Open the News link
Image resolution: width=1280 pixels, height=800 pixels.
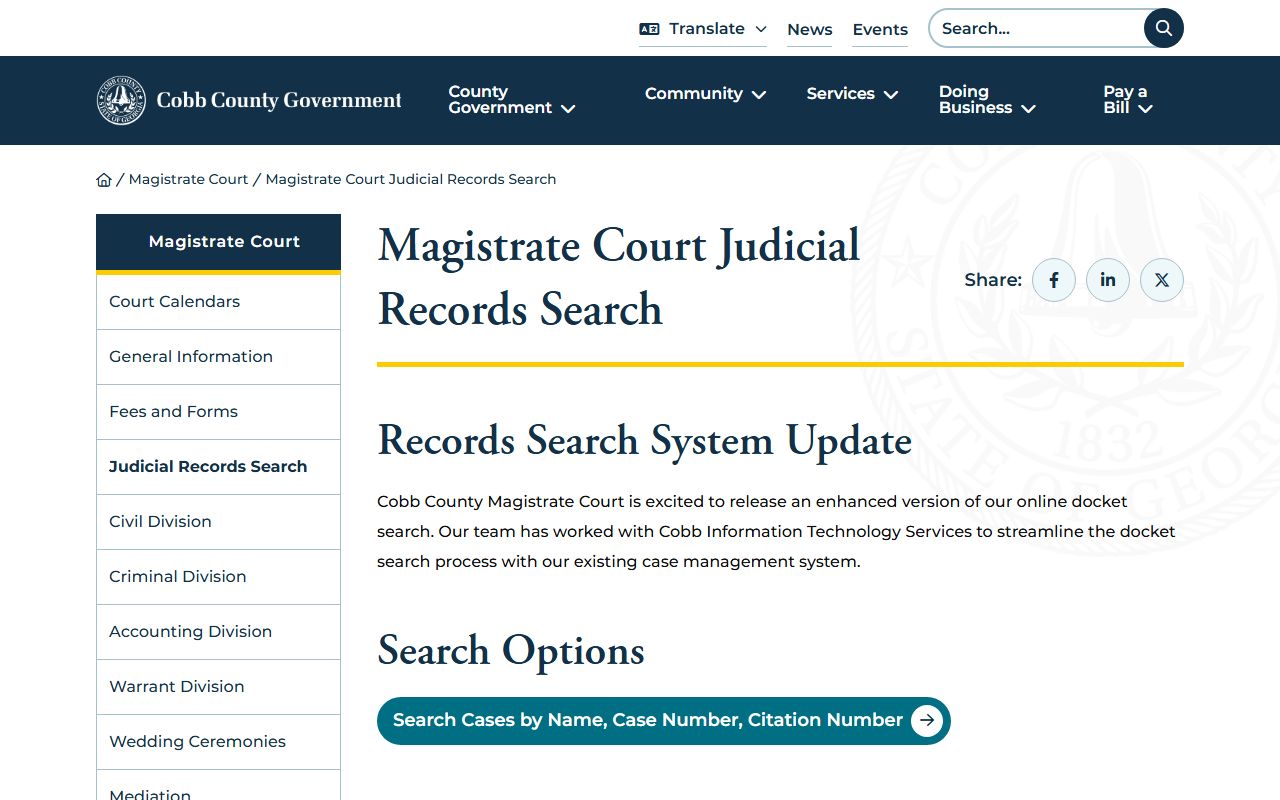[x=810, y=30]
